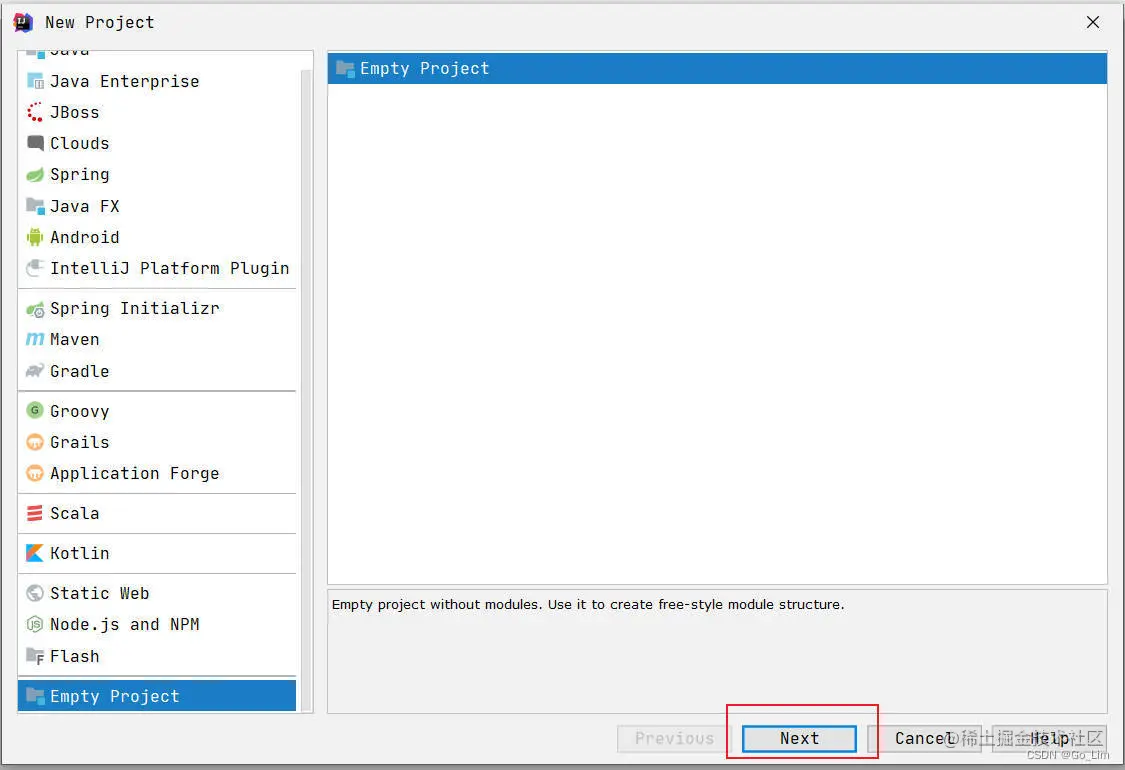This screenshot has width=1125, height=770.
Task: Click the Groovy green G icon
Action: coord(34,410)
